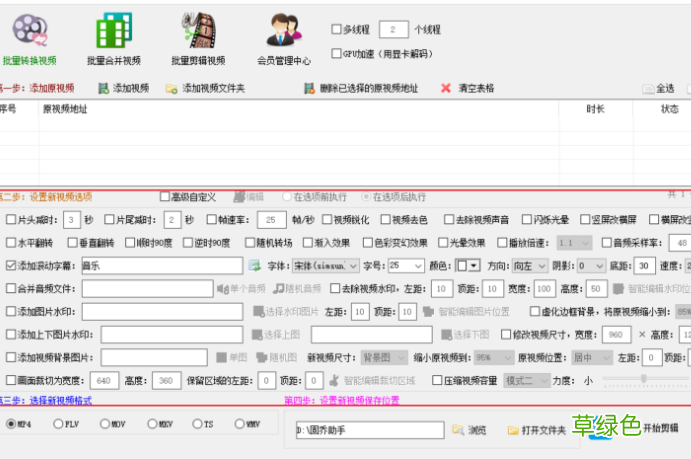Open the subtitle 颜色 (color) swatch picker
The width and height of the screenshot is (691, 459).
click(467, 266)
